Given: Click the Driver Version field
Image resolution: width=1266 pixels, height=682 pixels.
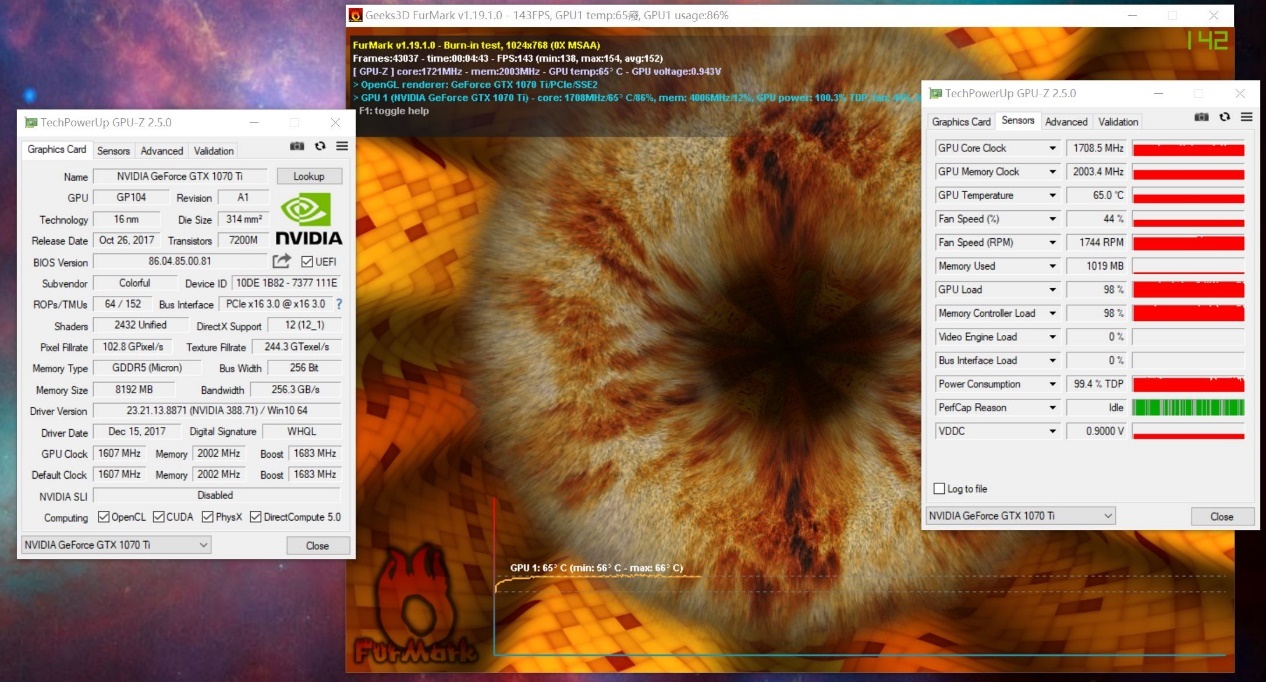Looking at the screenshot, I should pos(217,411).
